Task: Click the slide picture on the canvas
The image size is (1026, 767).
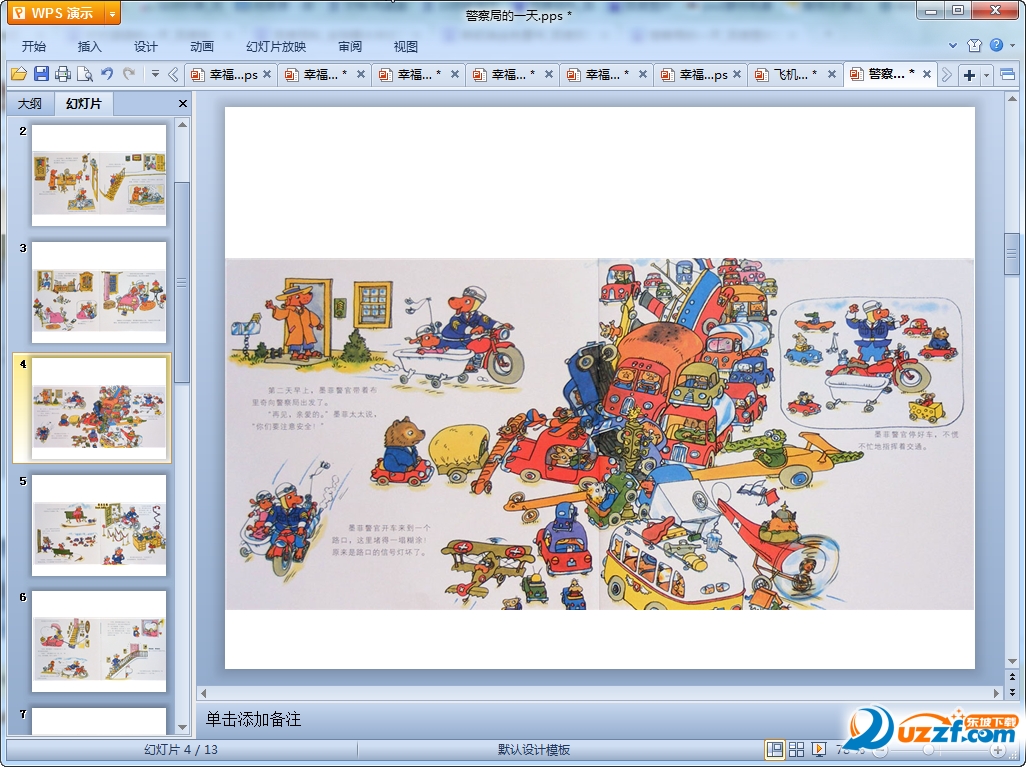Action: [x=599, y=434]
